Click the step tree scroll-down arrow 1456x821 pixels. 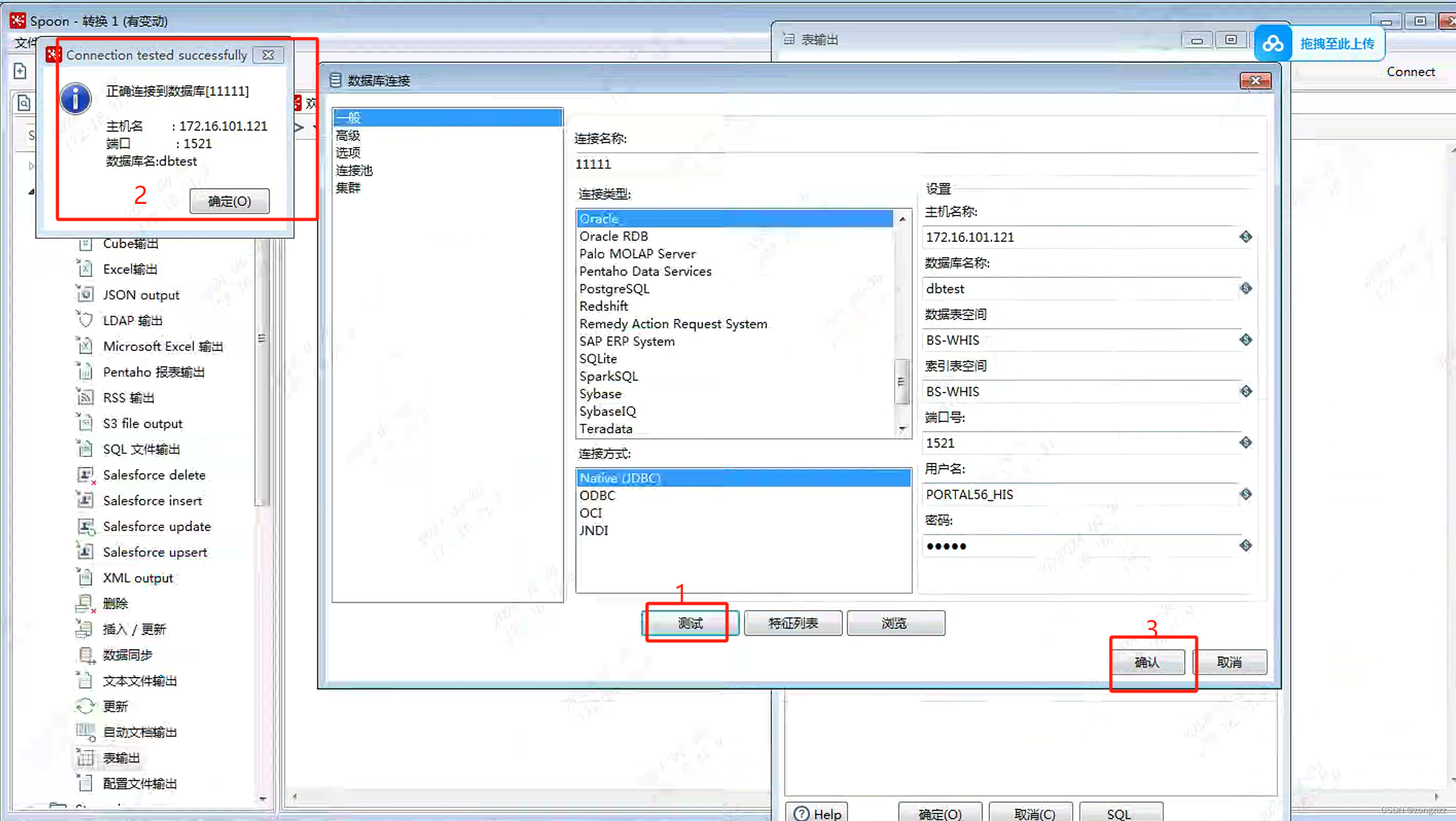pyautogui.click(x=263, y=799)
